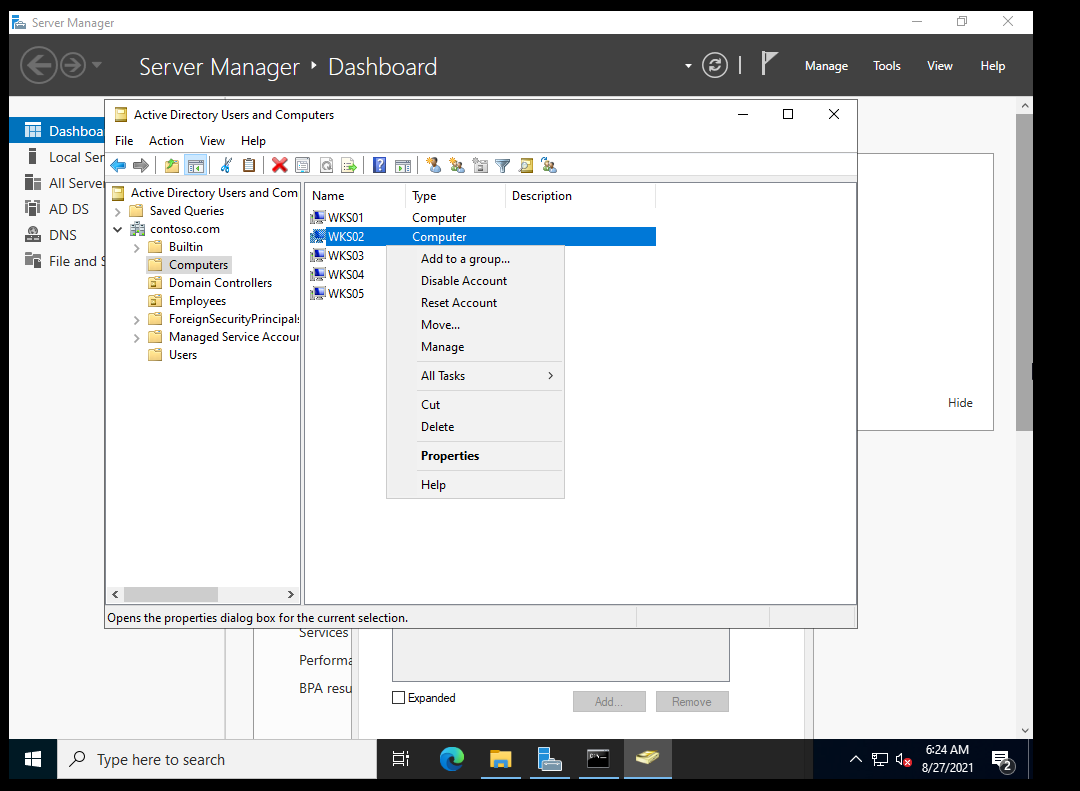Image resolution: width=1080 pixels, height=791 pixels.
Task: Open the All Tasks submenu
Action: pyautogui.click(x=475, y=376)
